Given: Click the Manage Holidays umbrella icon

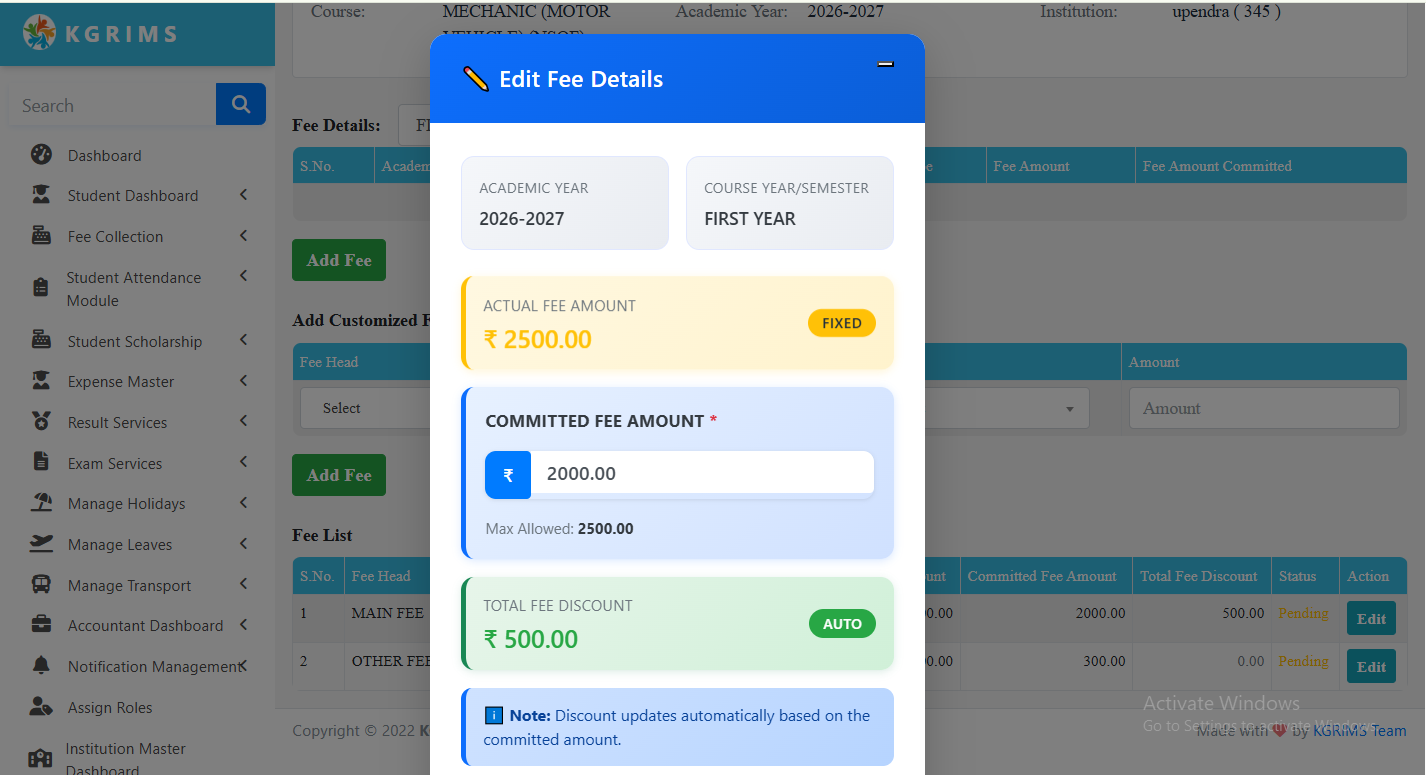Looking at the screenshot, I should (41, 503).
